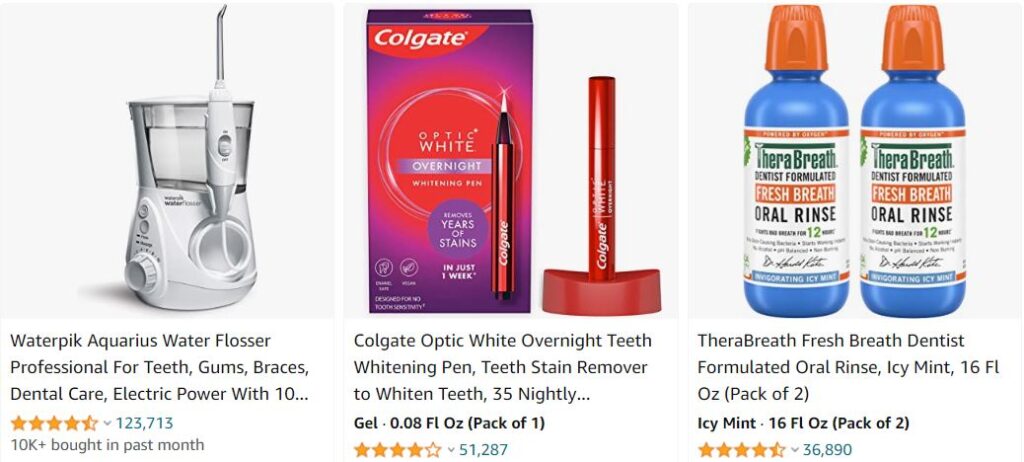View the 123,713 Waterpik reviews

(144, 423)
